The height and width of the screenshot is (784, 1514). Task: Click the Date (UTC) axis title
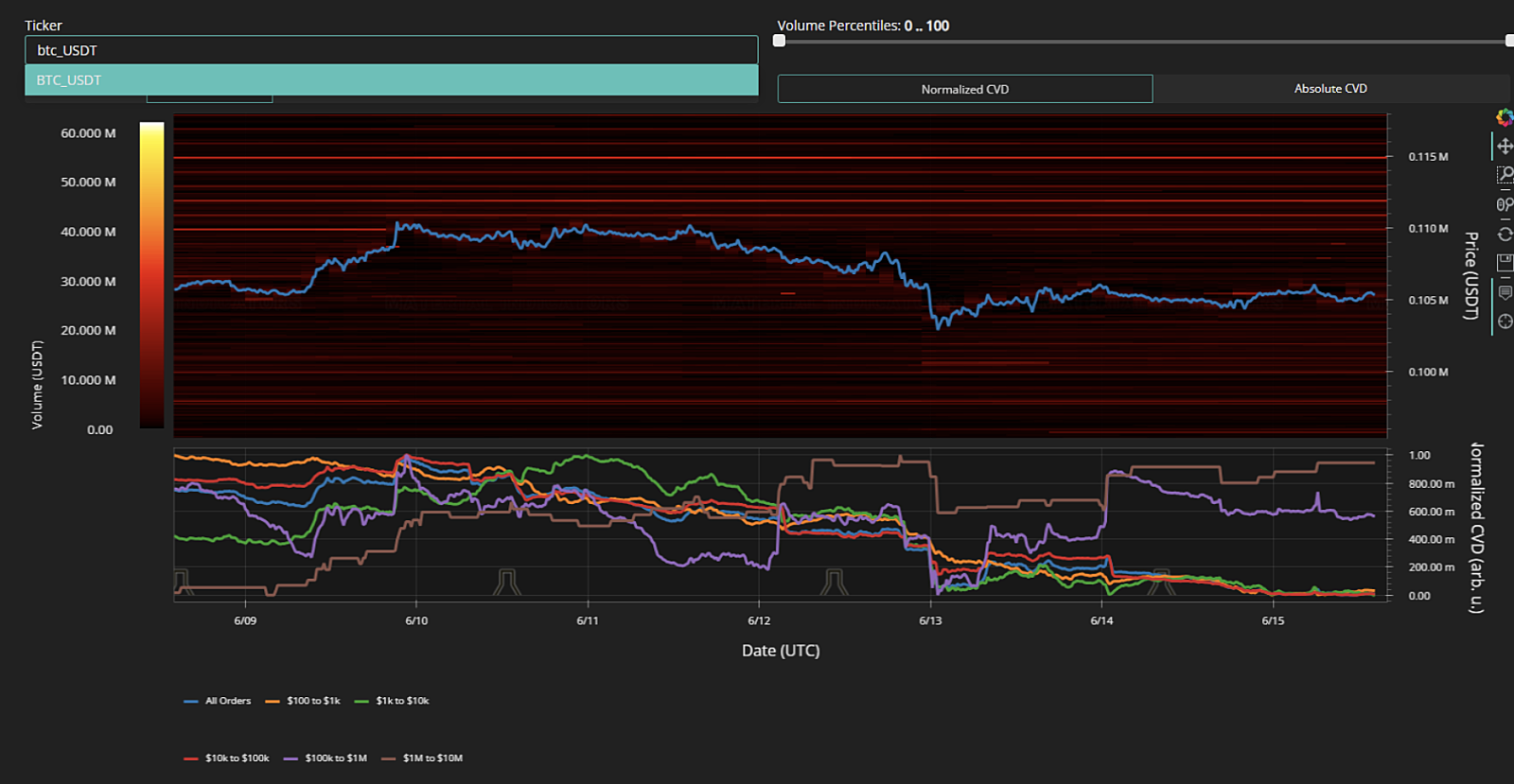pos(781,651)
